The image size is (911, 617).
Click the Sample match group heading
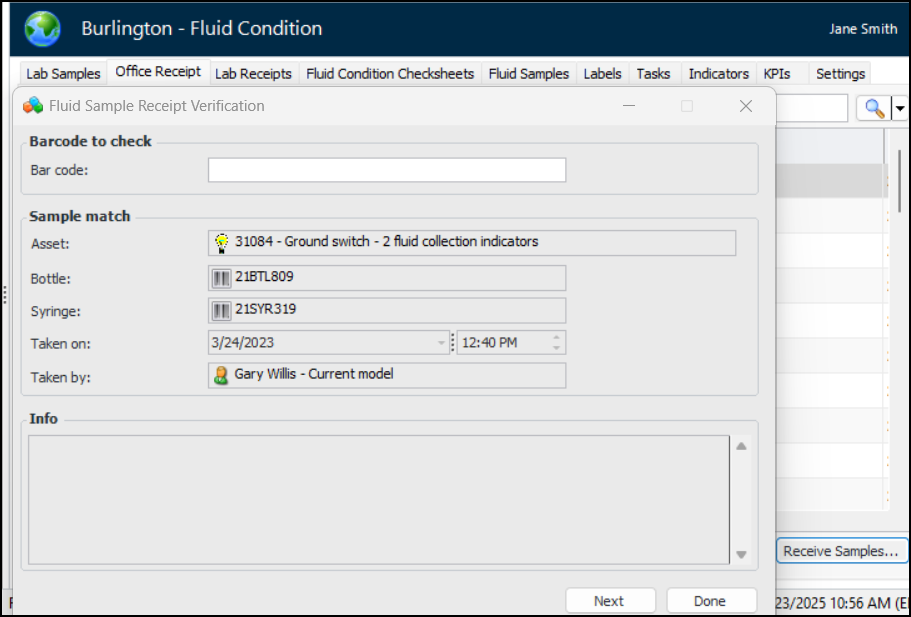tap(80, 216)
